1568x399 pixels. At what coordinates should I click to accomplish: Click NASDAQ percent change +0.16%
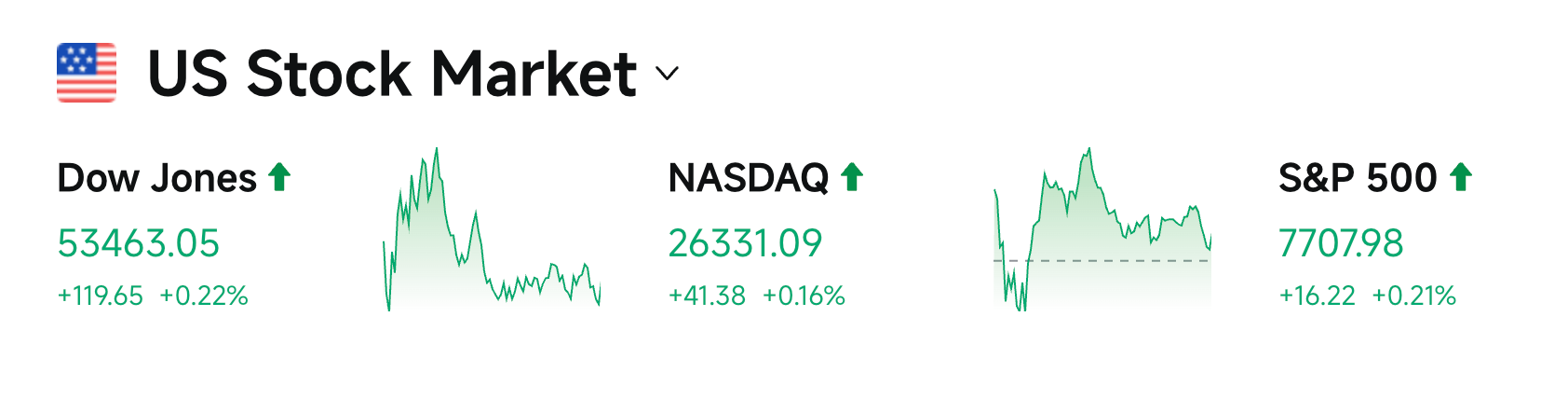[804, 296]
